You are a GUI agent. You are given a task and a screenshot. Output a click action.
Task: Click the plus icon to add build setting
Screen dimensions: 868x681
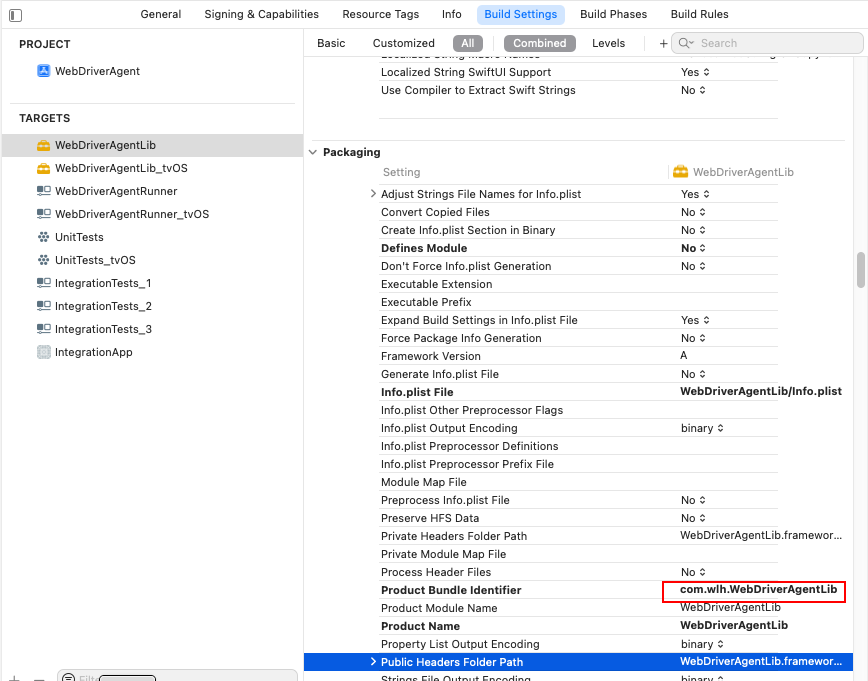663,43
